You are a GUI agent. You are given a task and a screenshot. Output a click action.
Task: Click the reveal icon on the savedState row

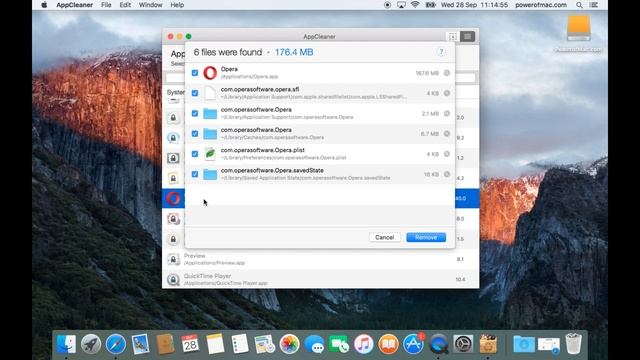pyautogui.click(x=447, y=174)
